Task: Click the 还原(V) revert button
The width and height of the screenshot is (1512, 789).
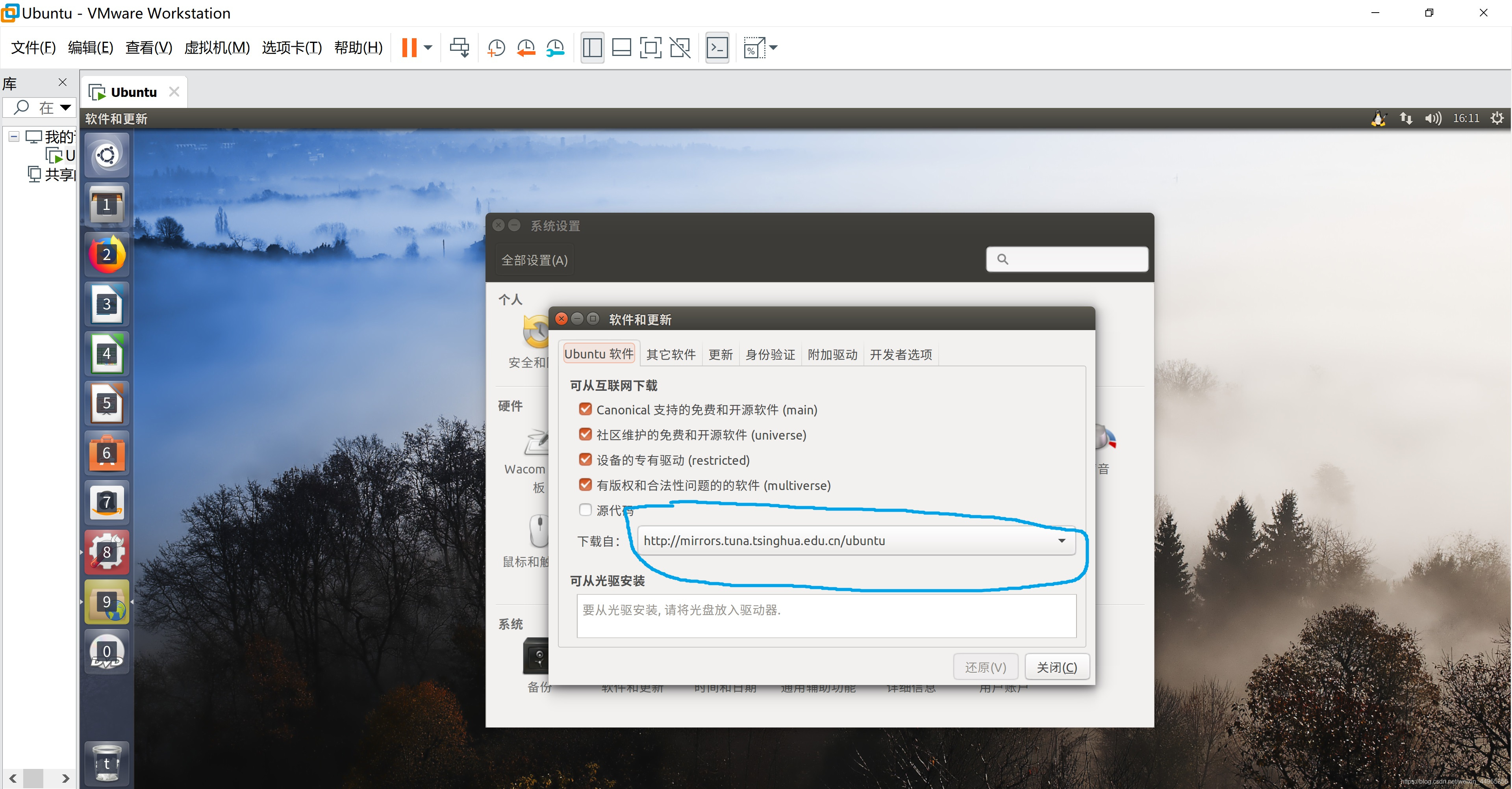Action: tap(986, 668)
